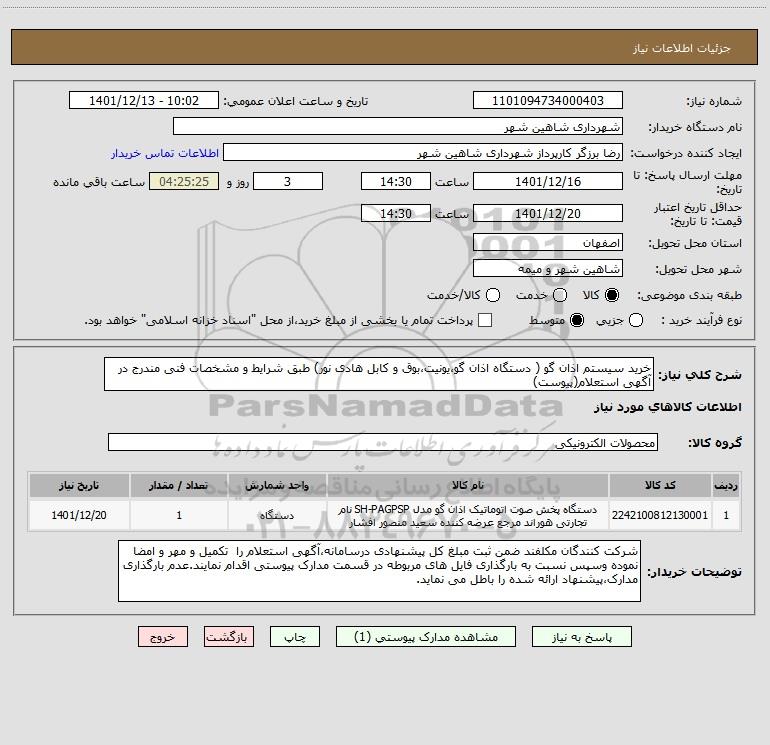Open اطلاعات تماس خریدار link
The height and width of the screenshot is (745, 770).
[x=165, y=153]
